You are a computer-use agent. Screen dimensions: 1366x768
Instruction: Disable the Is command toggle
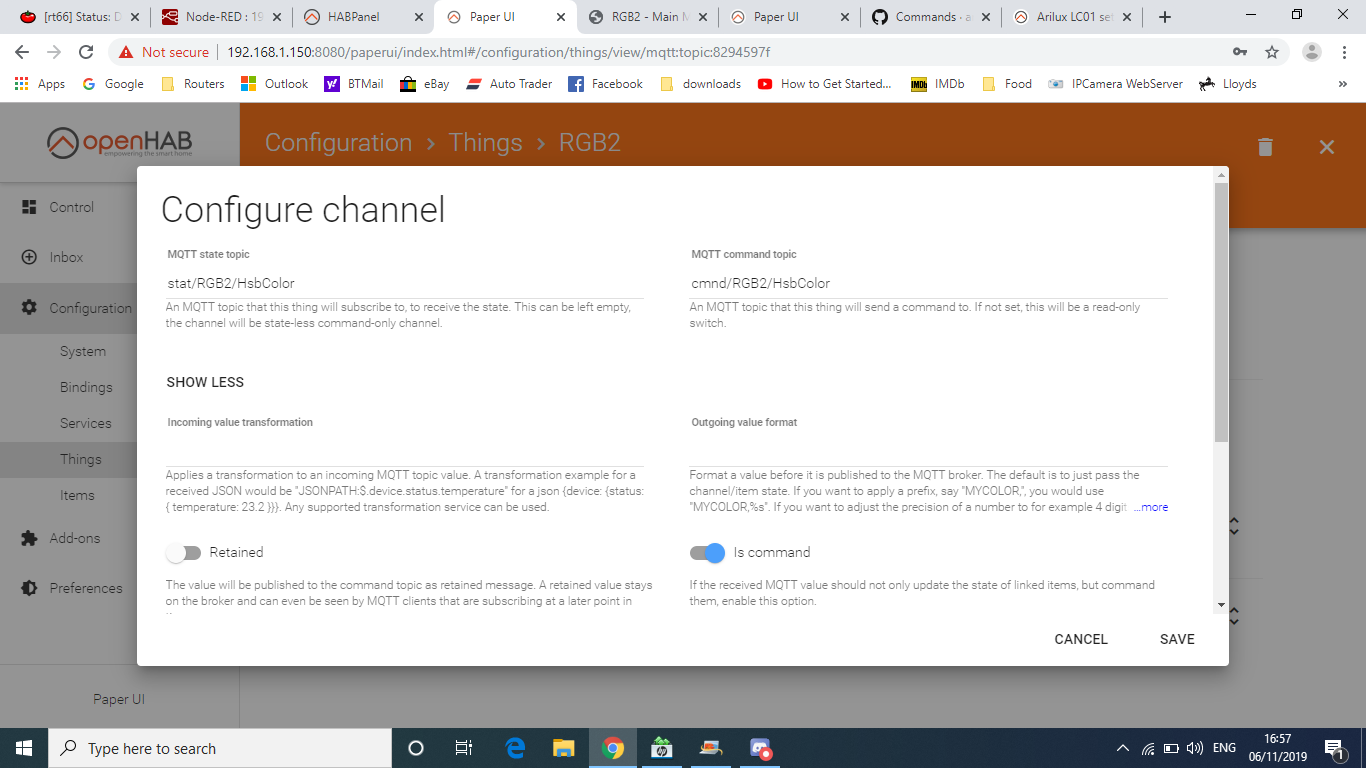[x=707, y=552]
